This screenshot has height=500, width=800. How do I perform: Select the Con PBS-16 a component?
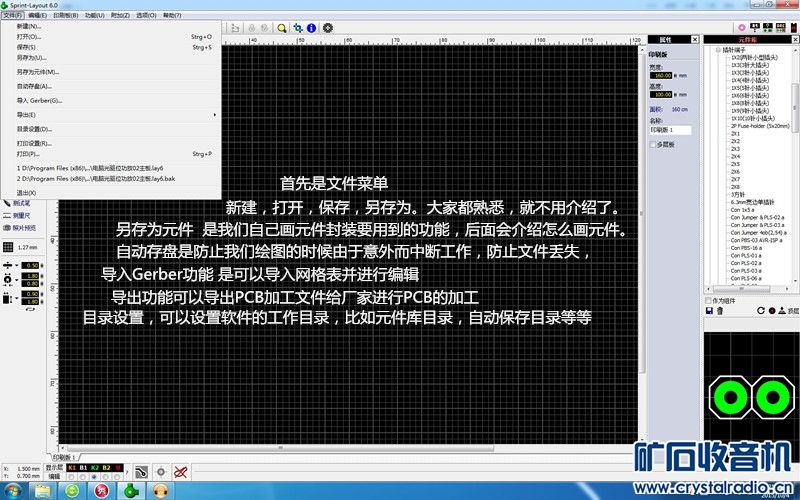click(x=746, y=247)
